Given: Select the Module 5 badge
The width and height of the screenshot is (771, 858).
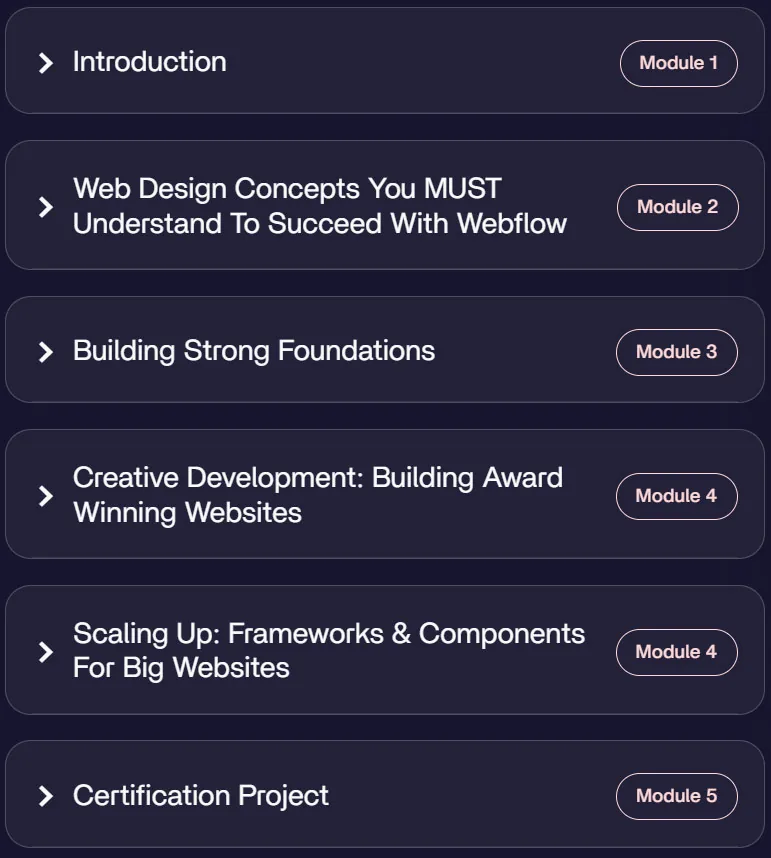Looking at the screenshot, I should [676, 796].
